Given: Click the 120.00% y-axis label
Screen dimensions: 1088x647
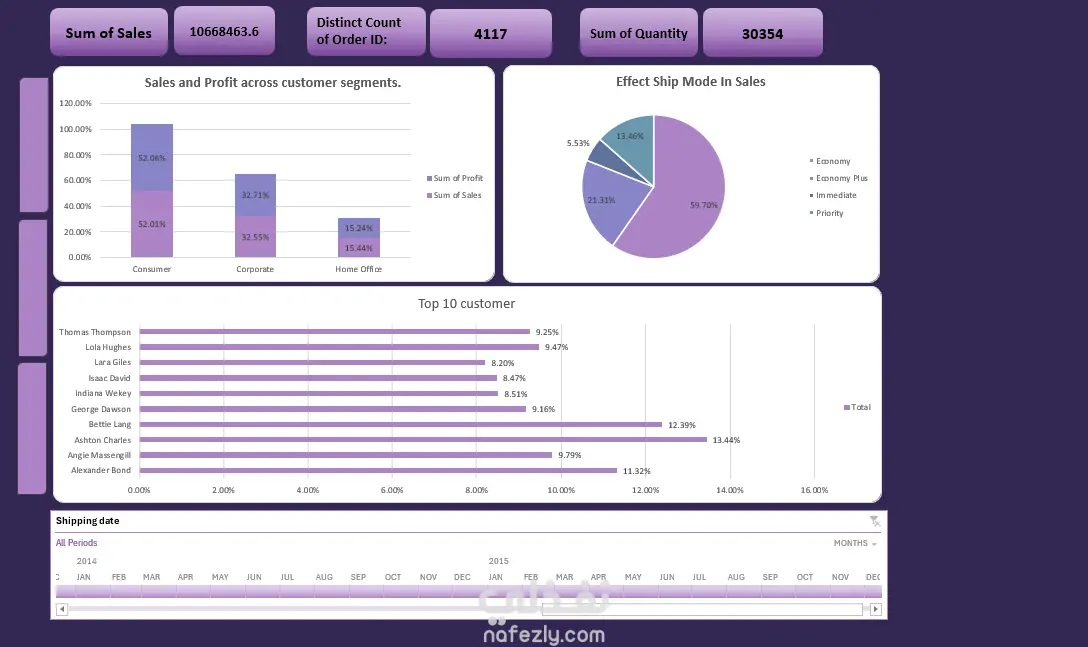Looking at the screenshot, I should click(x=76, y=103).
